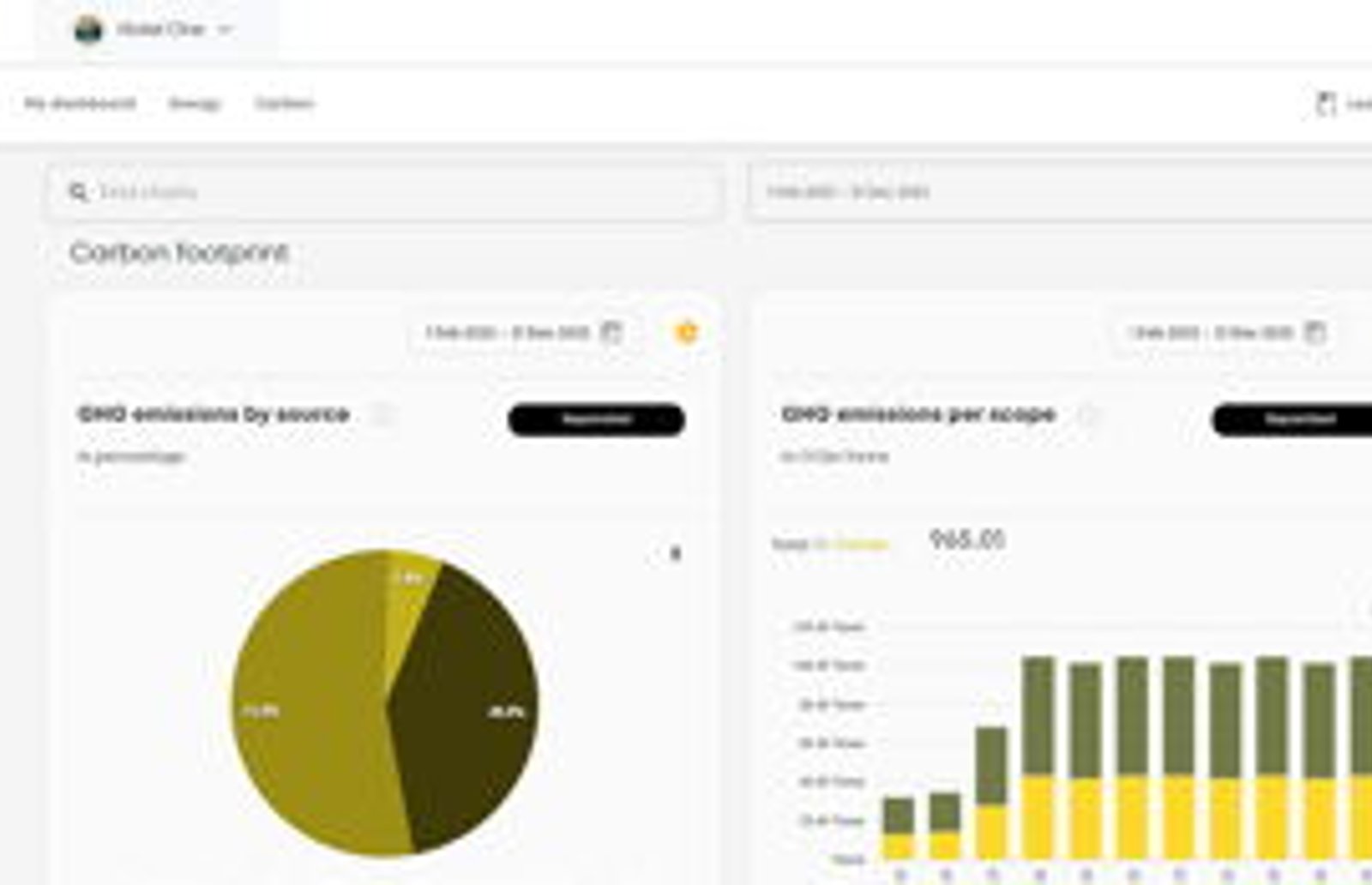Screen dimensions: 1372x885
Task: Click date range text in emissions by source card
Action: pyautogui.click(x=508, y=332)
